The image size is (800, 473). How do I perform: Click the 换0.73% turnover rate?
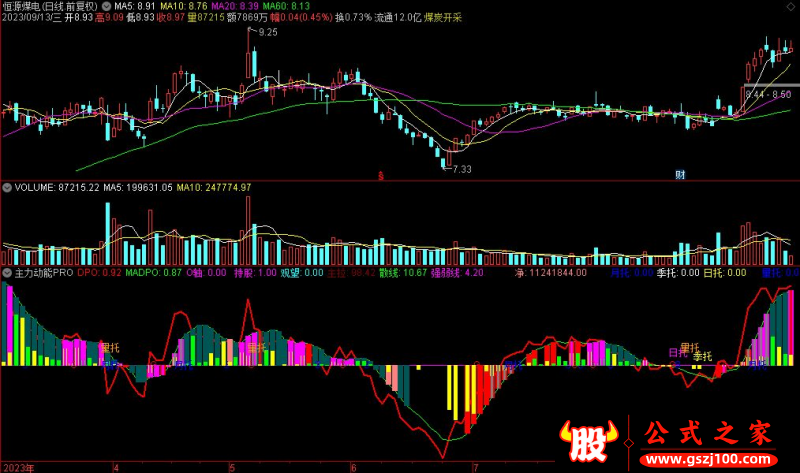(354, 17)
